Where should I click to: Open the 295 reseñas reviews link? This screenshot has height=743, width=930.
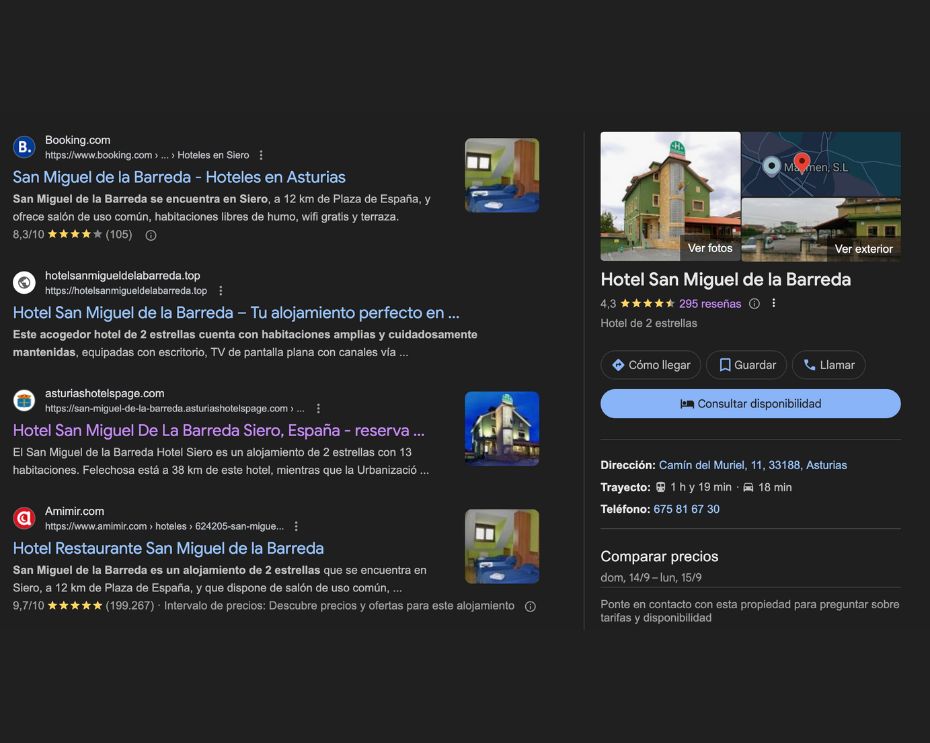[x=710, y=304]
